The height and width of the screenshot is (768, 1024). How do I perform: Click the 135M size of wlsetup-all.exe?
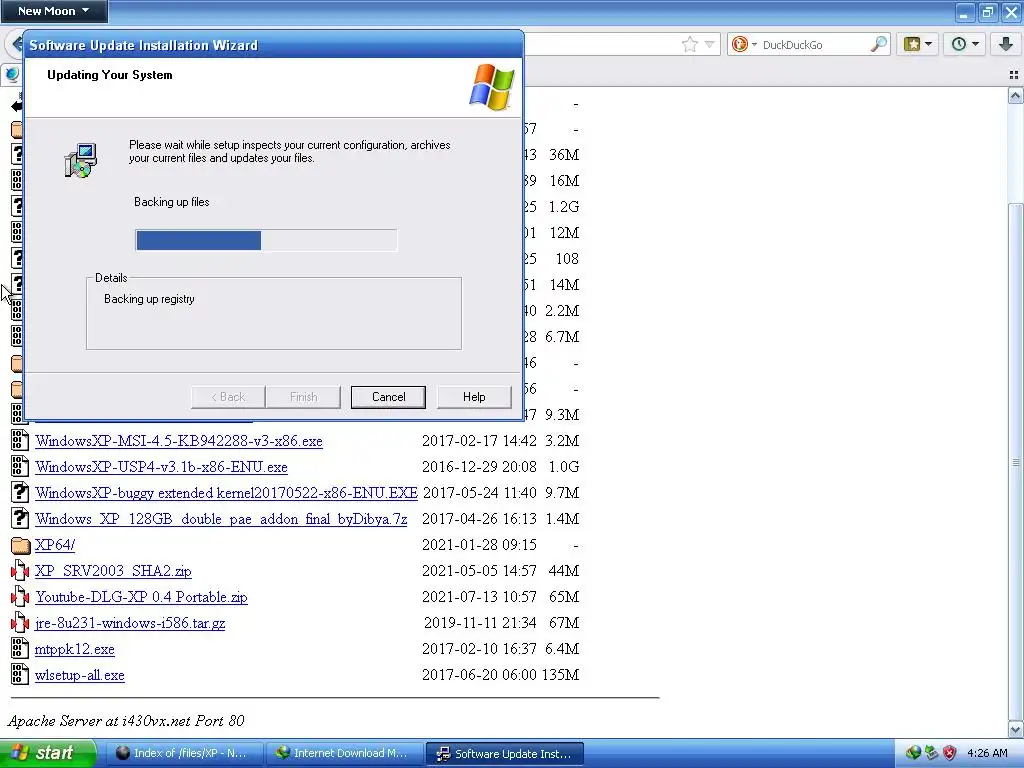point(560,675)
